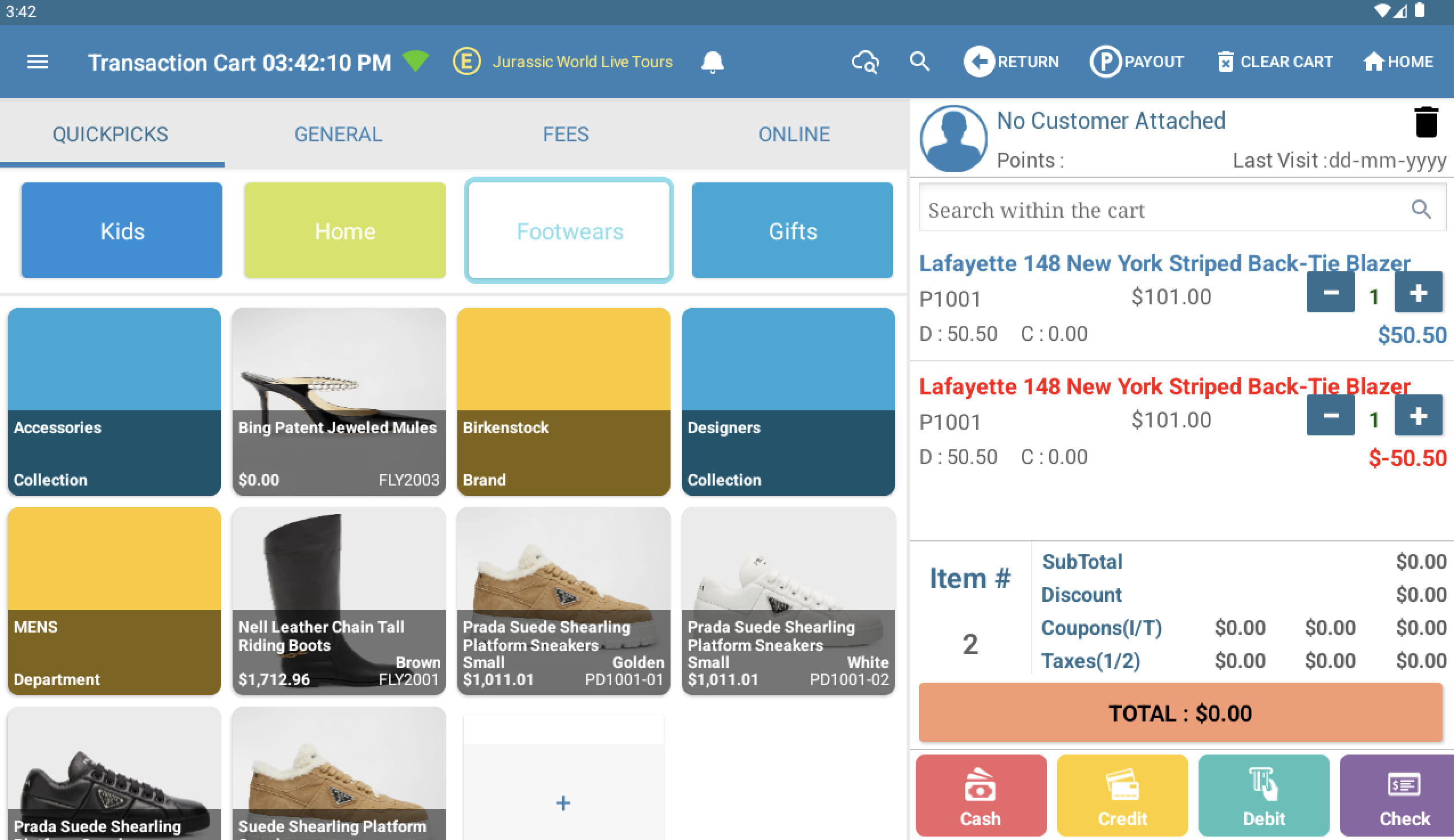Viewport: 1454px width, 840px height.
Task: Pay with Debit
Action: pos(1264,796)
